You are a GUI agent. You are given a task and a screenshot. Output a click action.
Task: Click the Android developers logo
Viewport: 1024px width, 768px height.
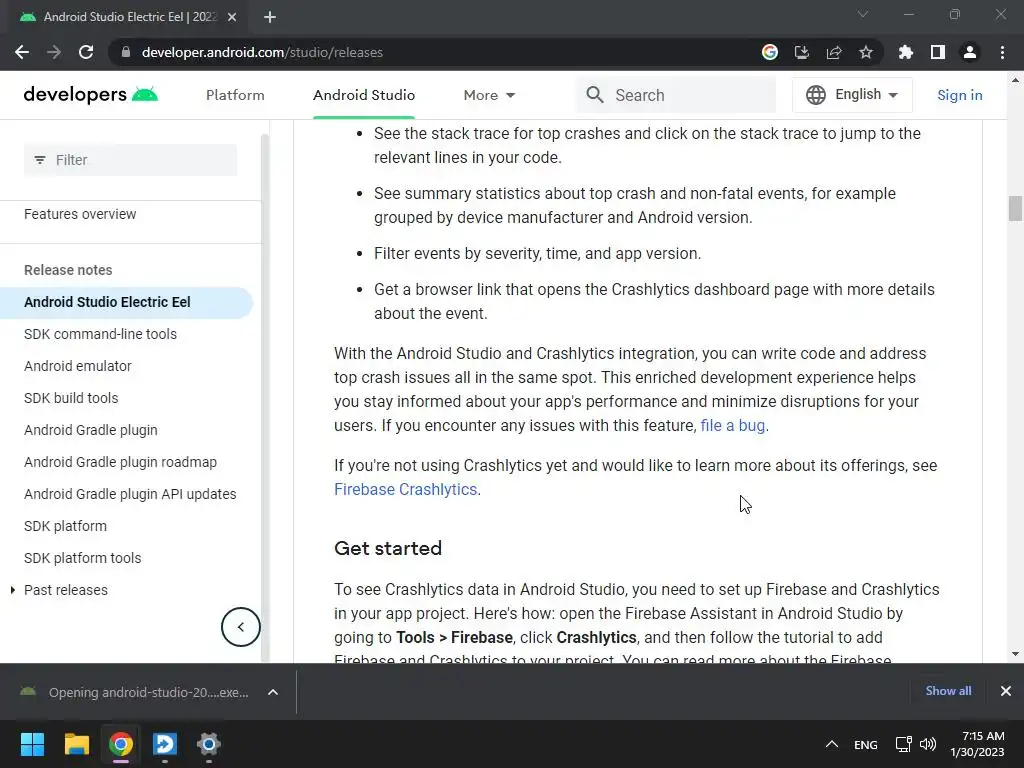pos(91,95)
